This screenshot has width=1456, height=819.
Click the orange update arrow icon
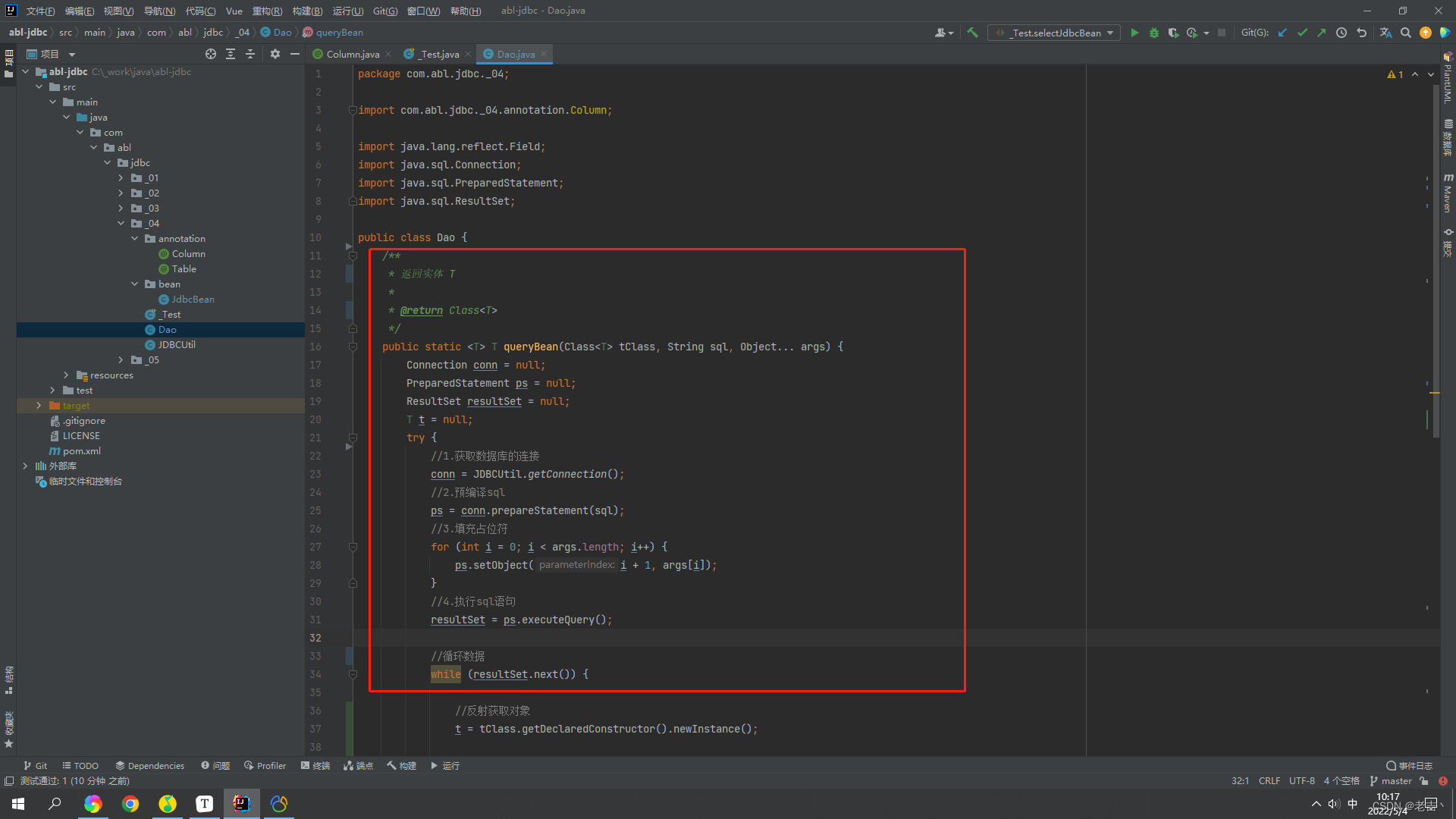[x=1426, y=33]
